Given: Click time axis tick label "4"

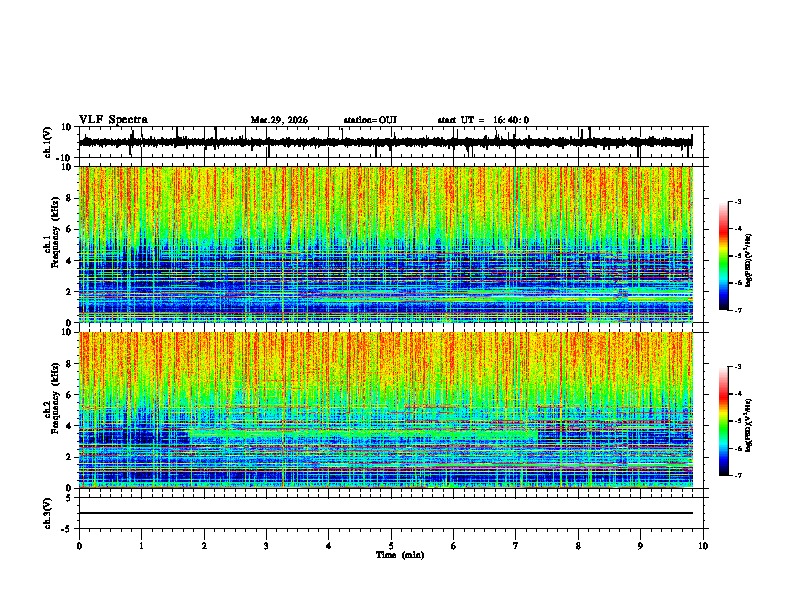Looking at the screenshot, I should point(329,546).
